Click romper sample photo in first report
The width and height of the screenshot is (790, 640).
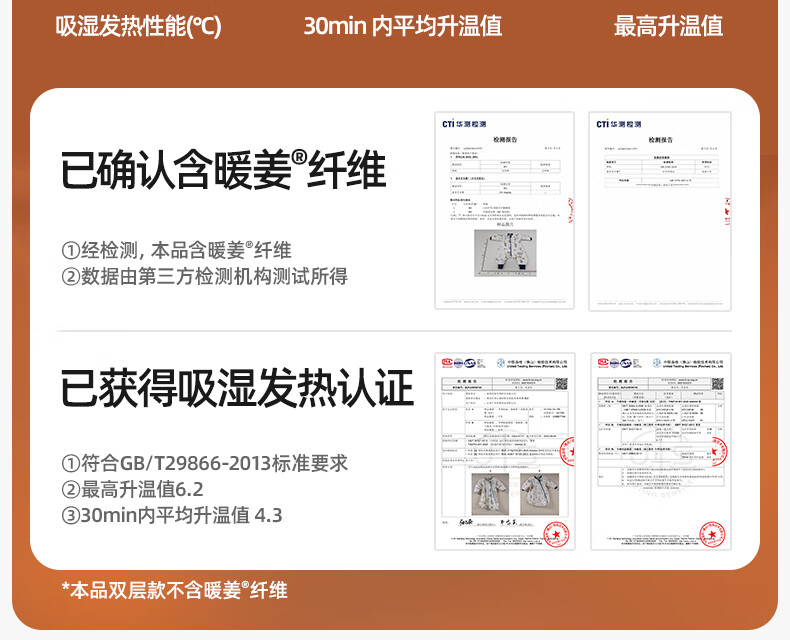[x=505, y=253]
